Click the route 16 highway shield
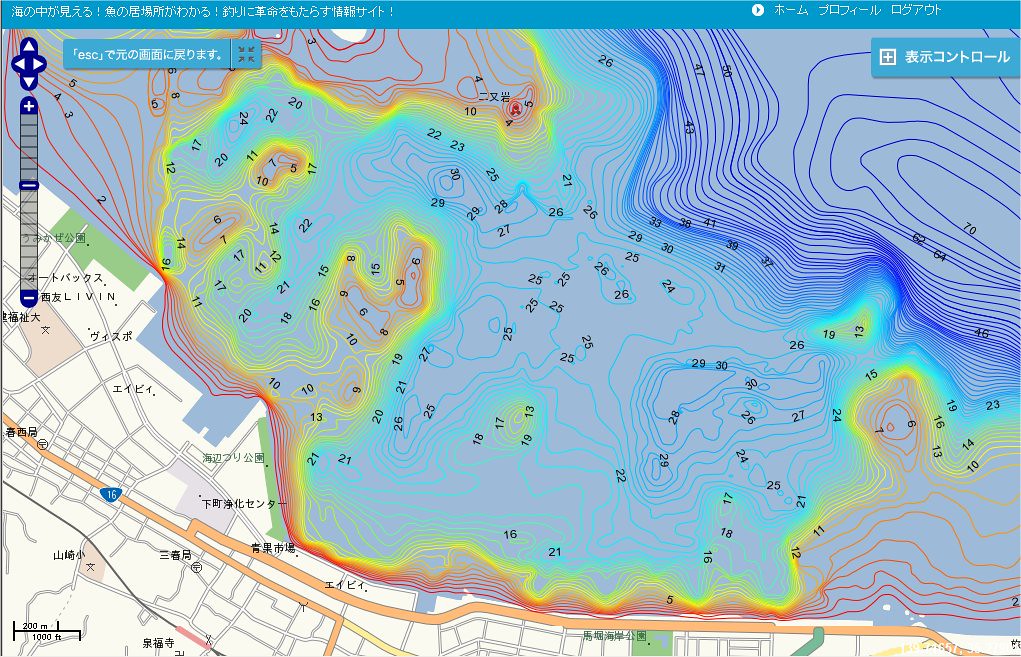 [111, 495]
